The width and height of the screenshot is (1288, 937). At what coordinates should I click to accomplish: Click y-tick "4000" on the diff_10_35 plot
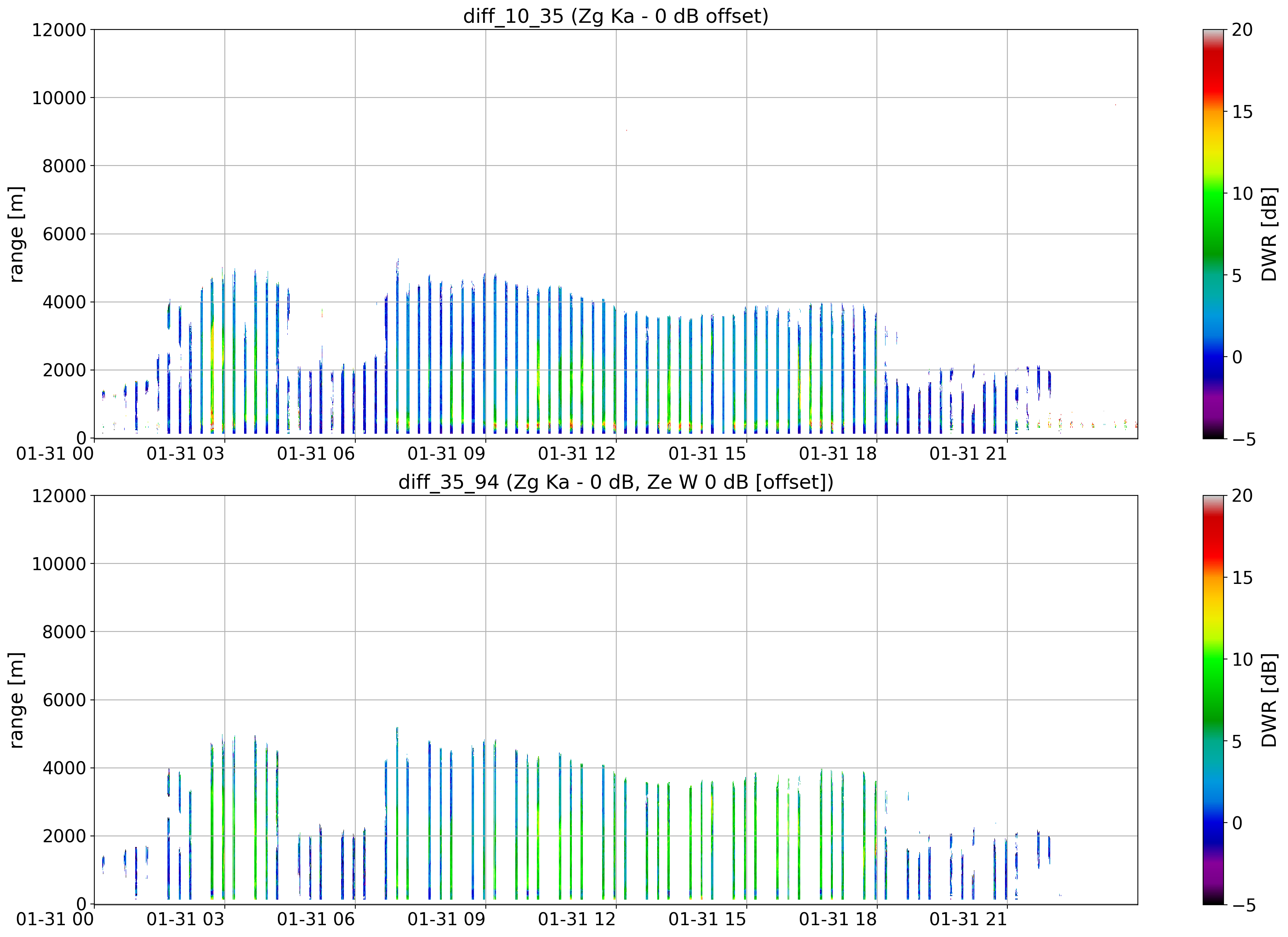(64, 302)
